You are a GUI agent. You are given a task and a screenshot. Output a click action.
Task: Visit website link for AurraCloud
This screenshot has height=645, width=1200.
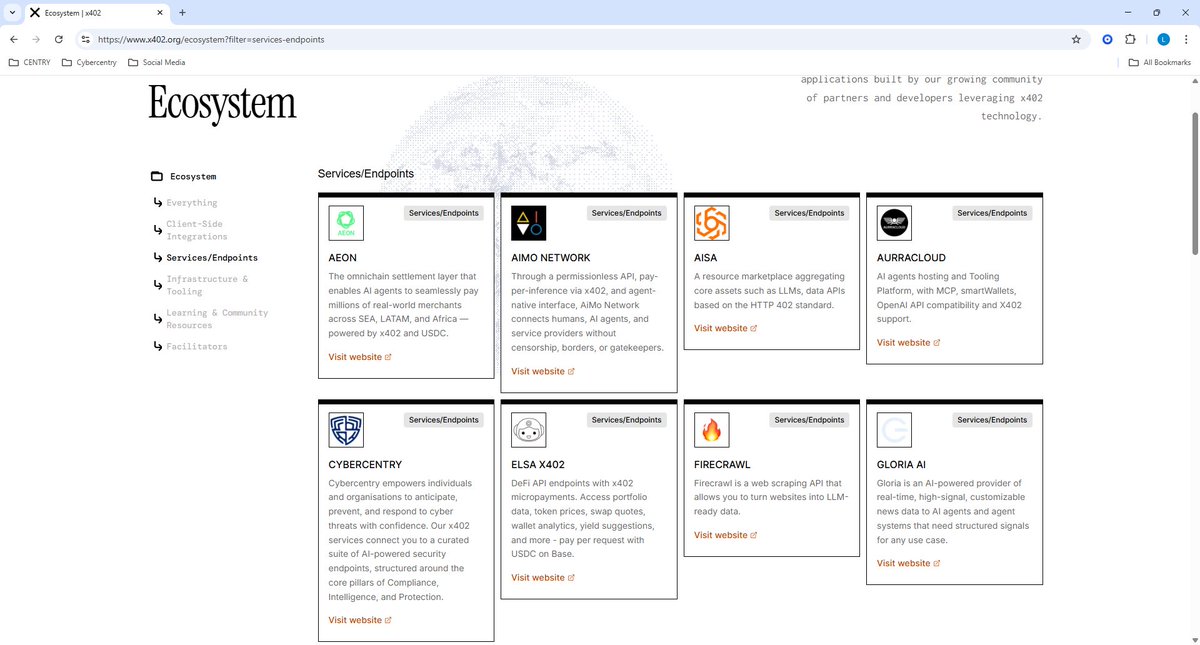pos(909,342)
